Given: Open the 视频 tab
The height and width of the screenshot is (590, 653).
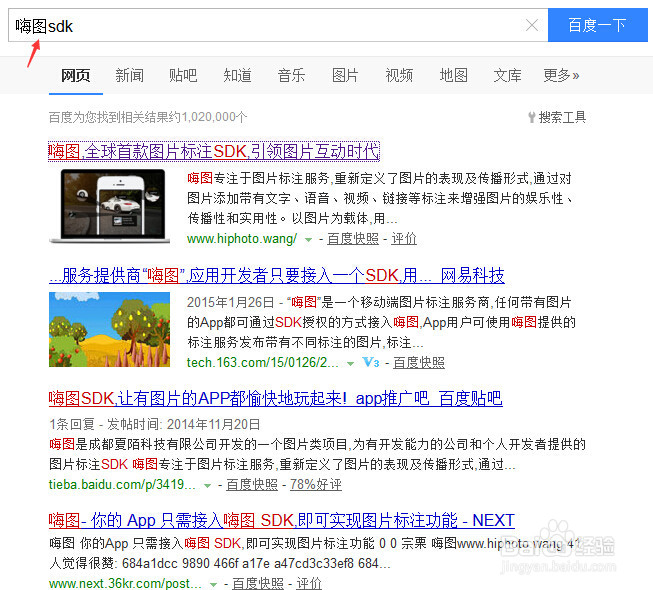Looking at the screenshot, I should 399,75.
